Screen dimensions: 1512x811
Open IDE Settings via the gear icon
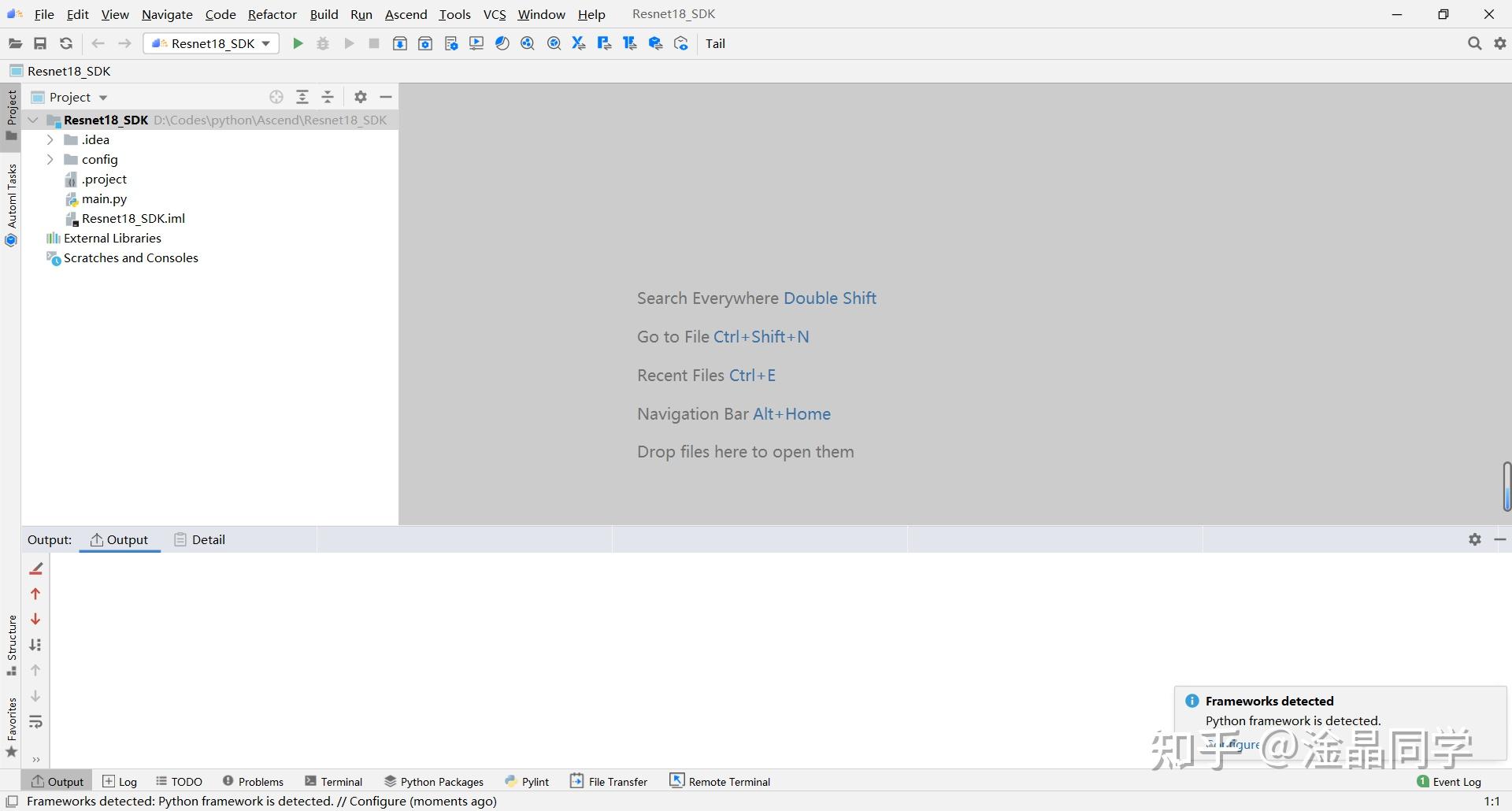click(x=1501, y=43)
